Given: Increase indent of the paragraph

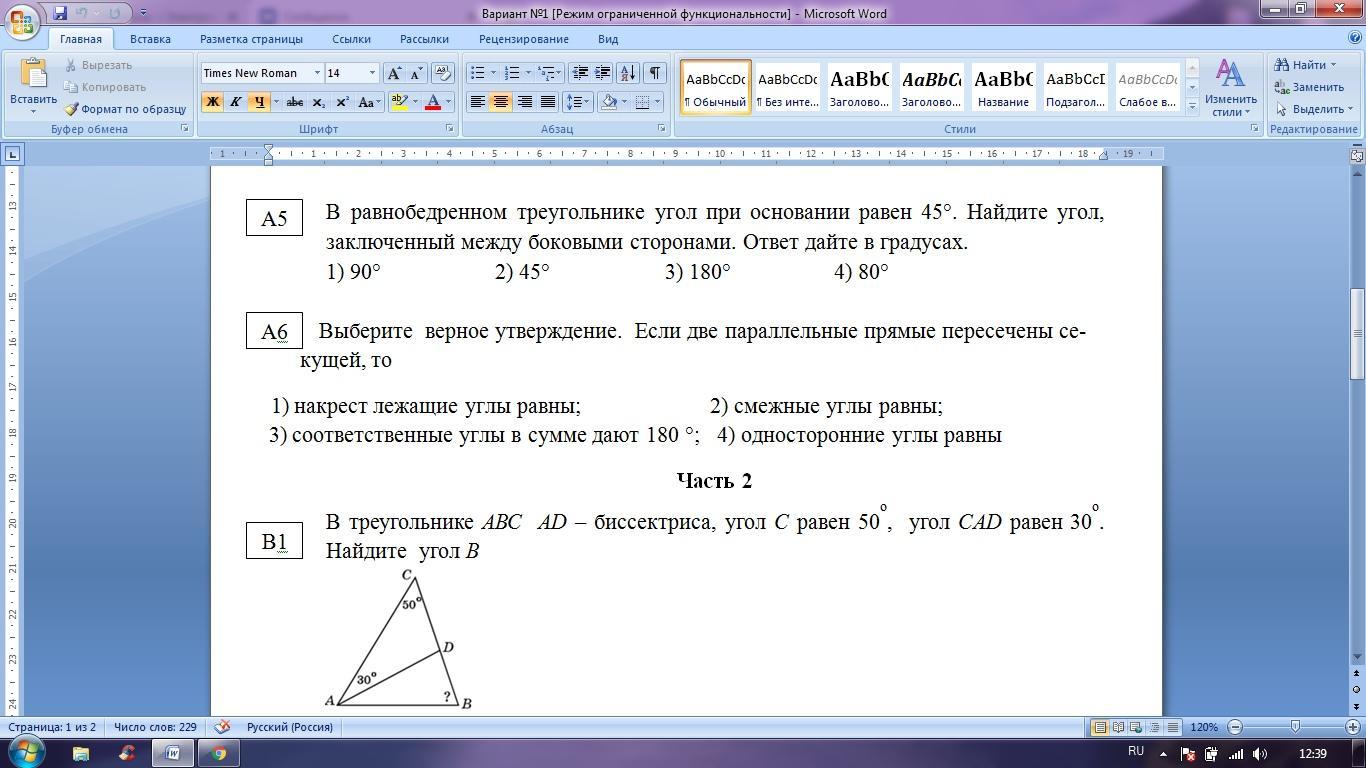Looking at the screenshot, I should pyautogui.click(x=602, y=73).
